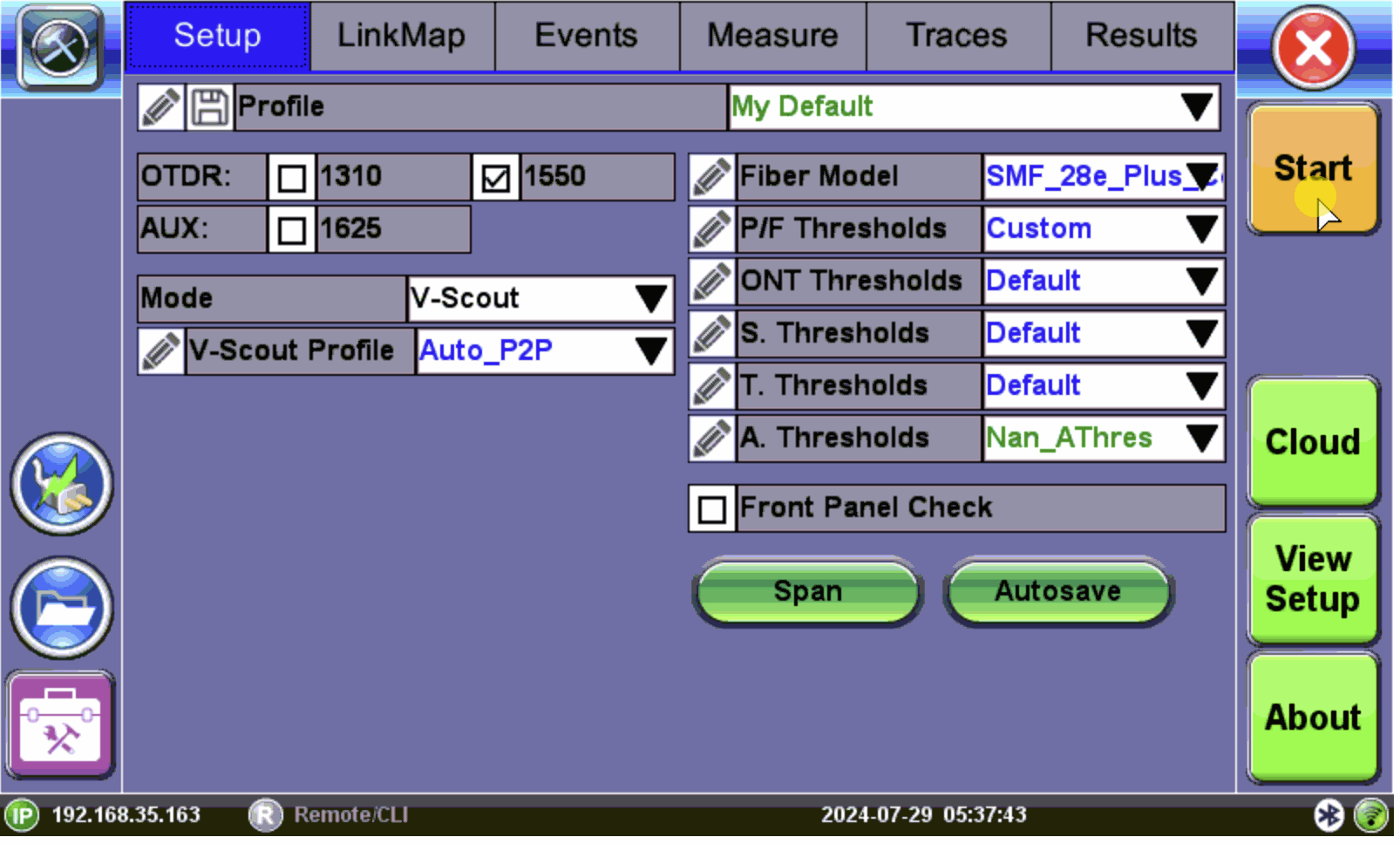Click the pencil edit icon beside Profile
Viewport: 1400px width, 844px height.
161,107
